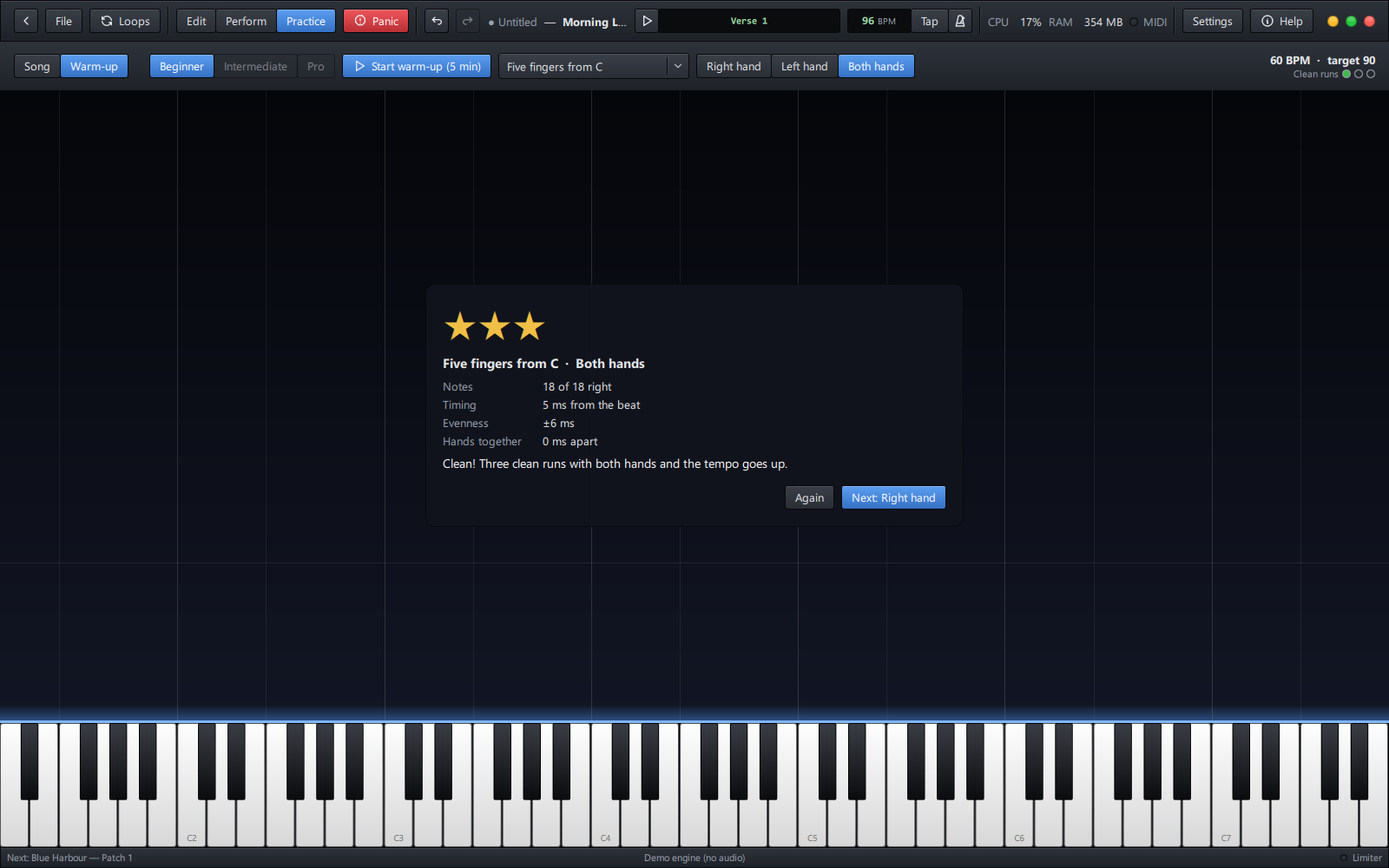Choose the Song practice option
1389x868 pixels.
tap(36, 66)
